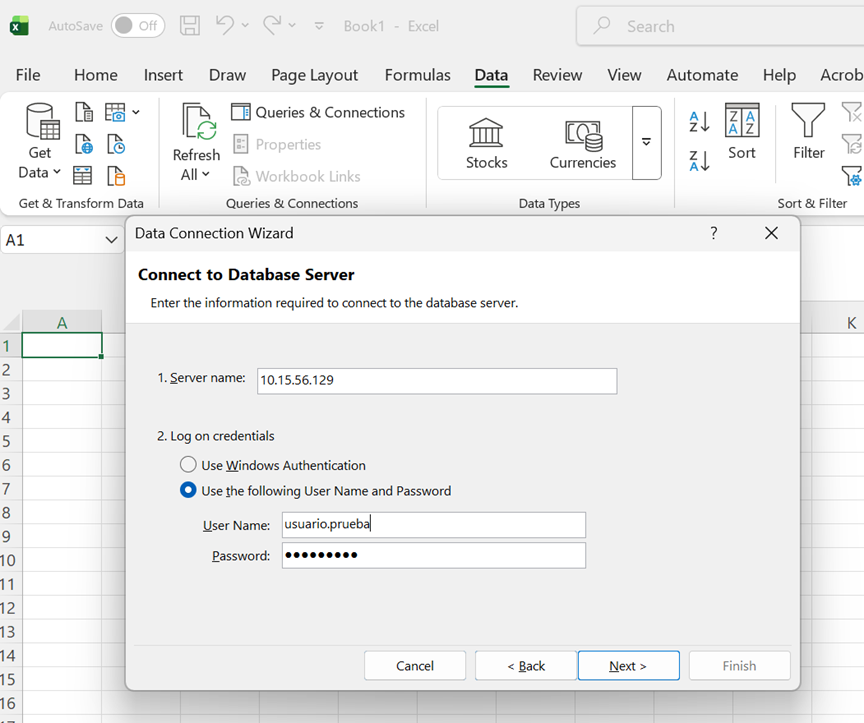Sort ascending with the A to Z icon
Screen dimensions: 864x723
(x=699, y=122)
